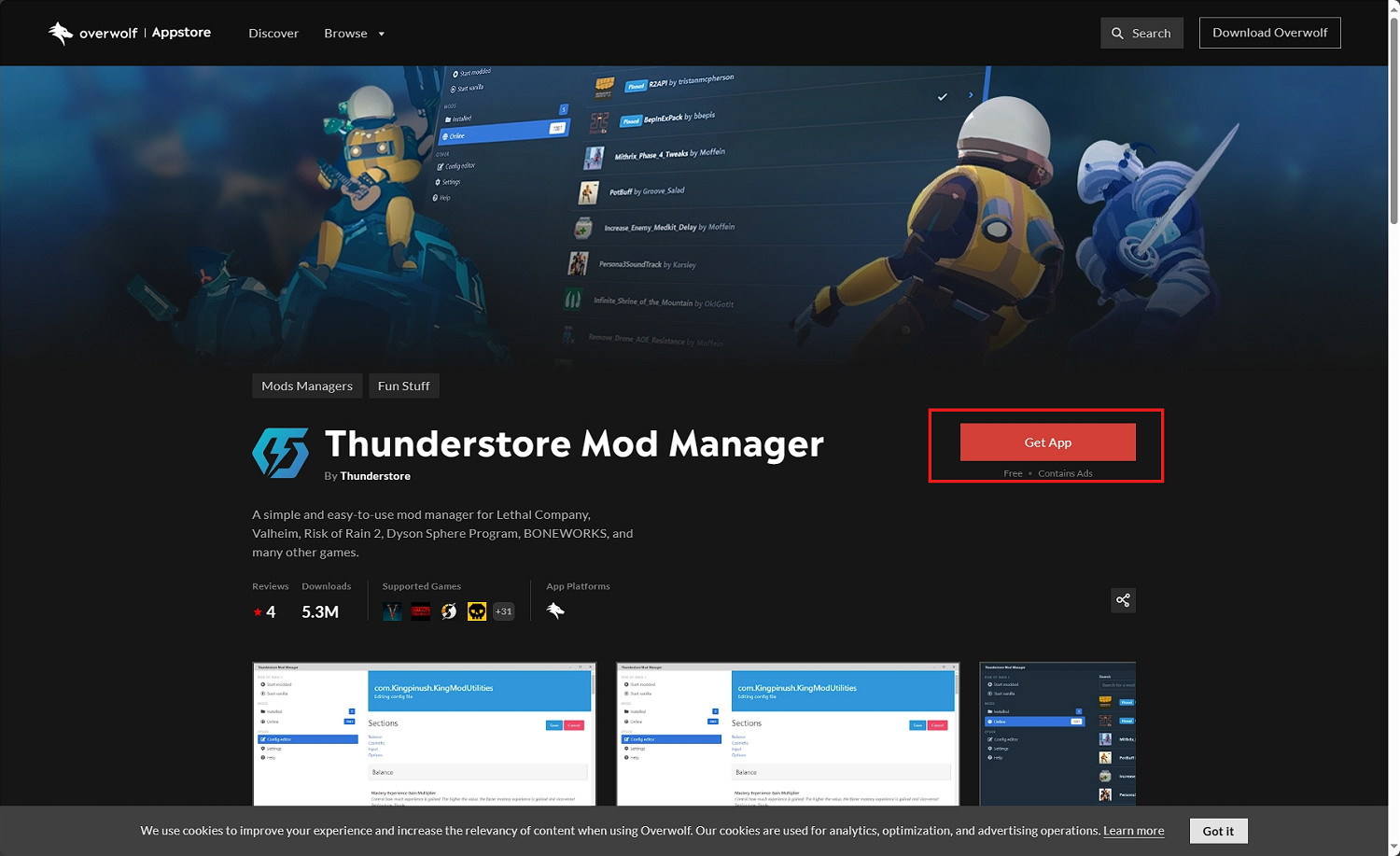Click the Overwolf wolf logo in header
This screenshot has height=856, width=1400.
[61, 34]
